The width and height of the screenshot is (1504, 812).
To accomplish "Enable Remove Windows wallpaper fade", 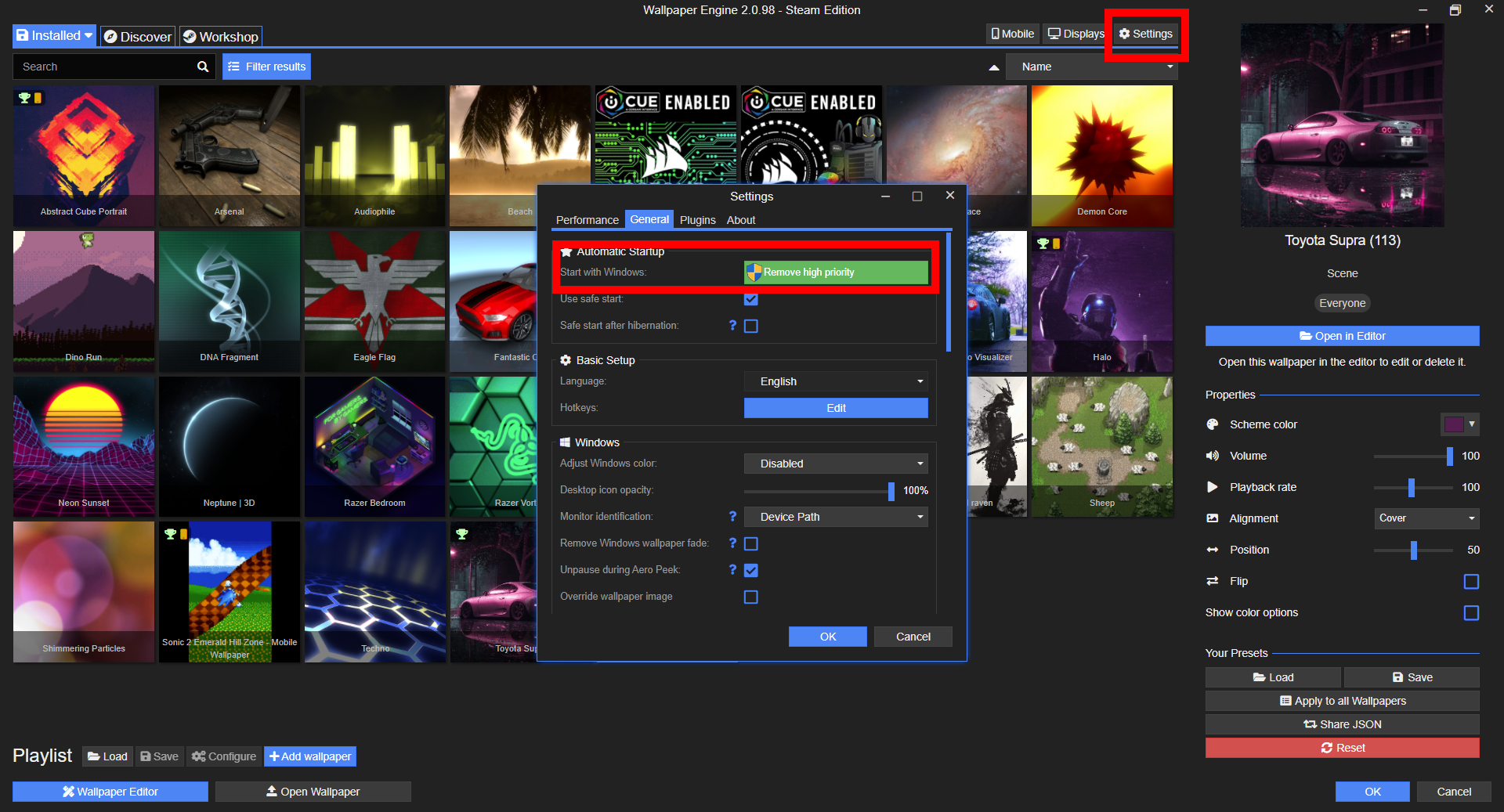I will click(x=751, y=543).
